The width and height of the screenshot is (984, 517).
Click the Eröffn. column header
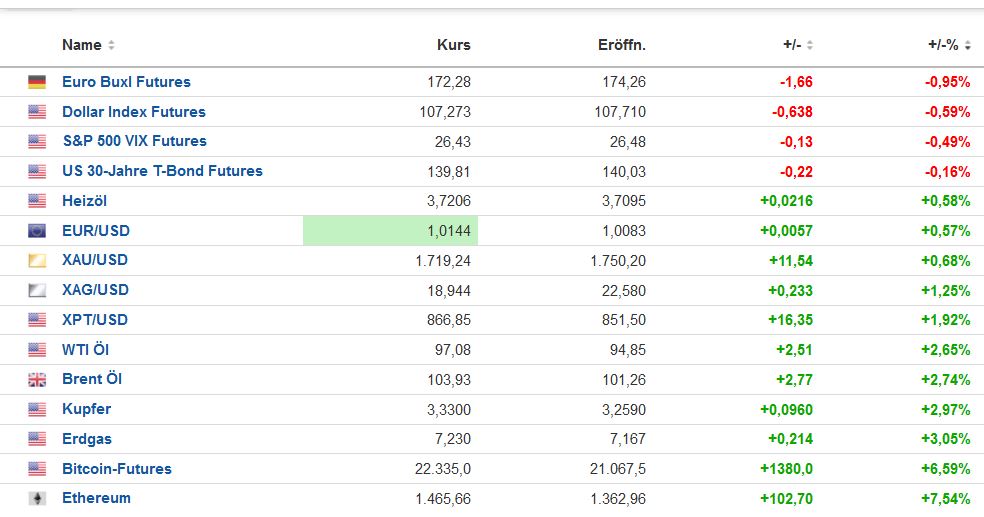tap(622, 45)
